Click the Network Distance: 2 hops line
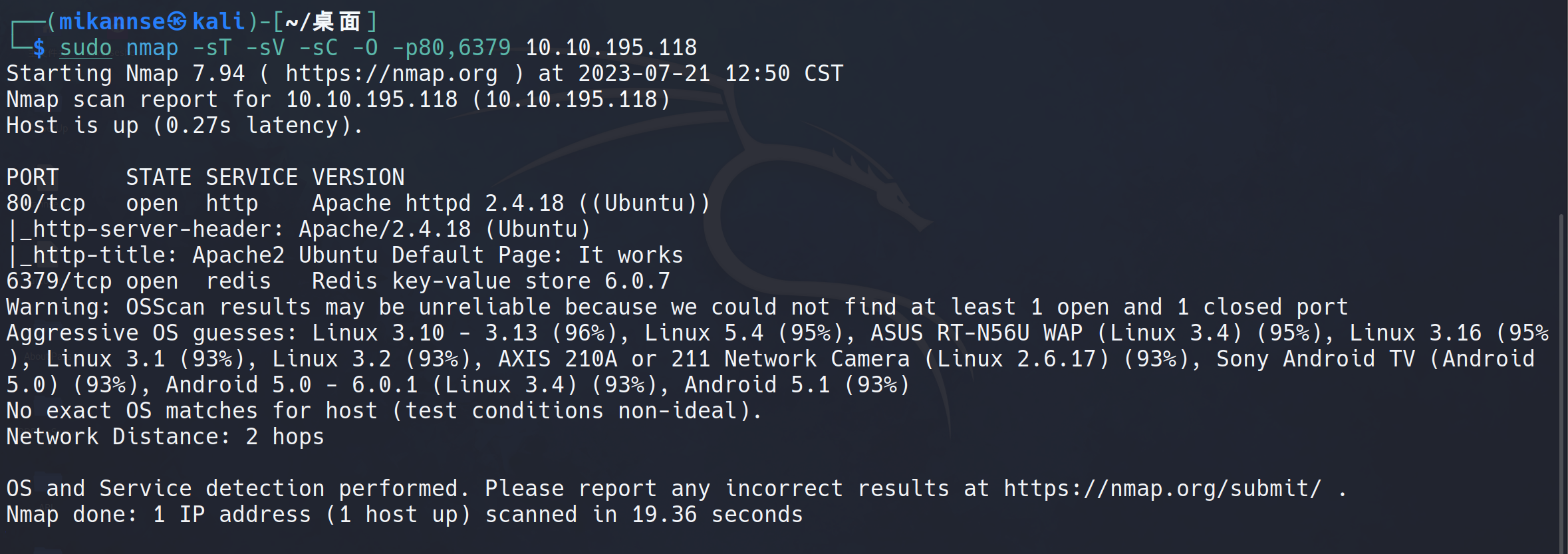This screenshot has height=554, width=1568. coord(165,437)
